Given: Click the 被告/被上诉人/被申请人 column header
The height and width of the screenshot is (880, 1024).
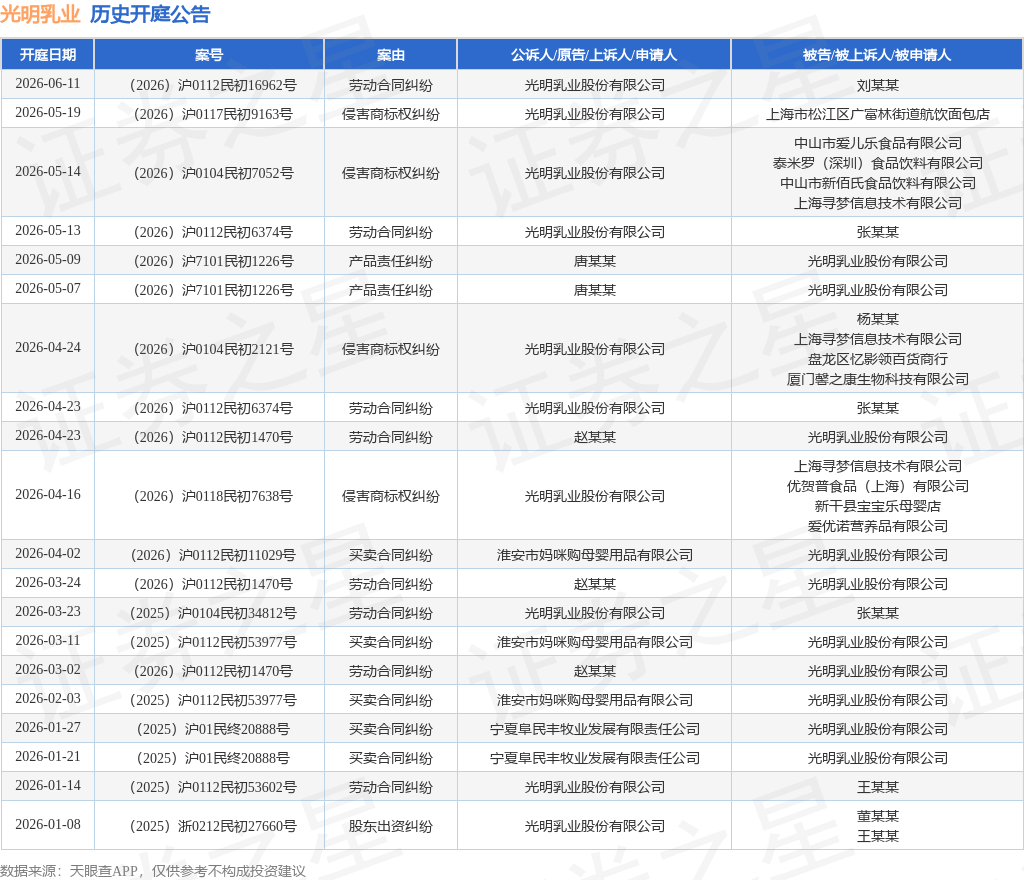Looking at the screenshot, I should click(876, 55).
